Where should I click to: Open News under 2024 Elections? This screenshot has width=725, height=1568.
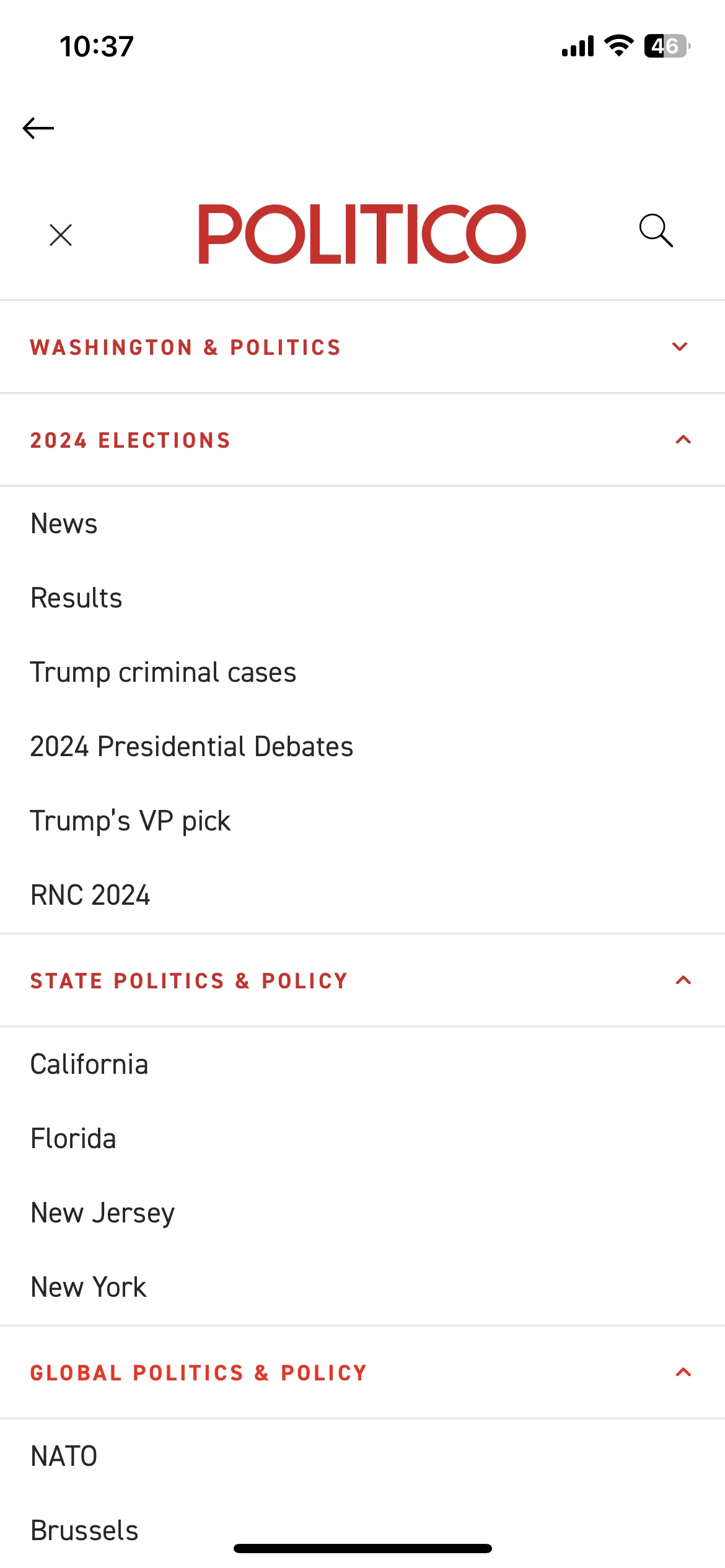(64, 524)
